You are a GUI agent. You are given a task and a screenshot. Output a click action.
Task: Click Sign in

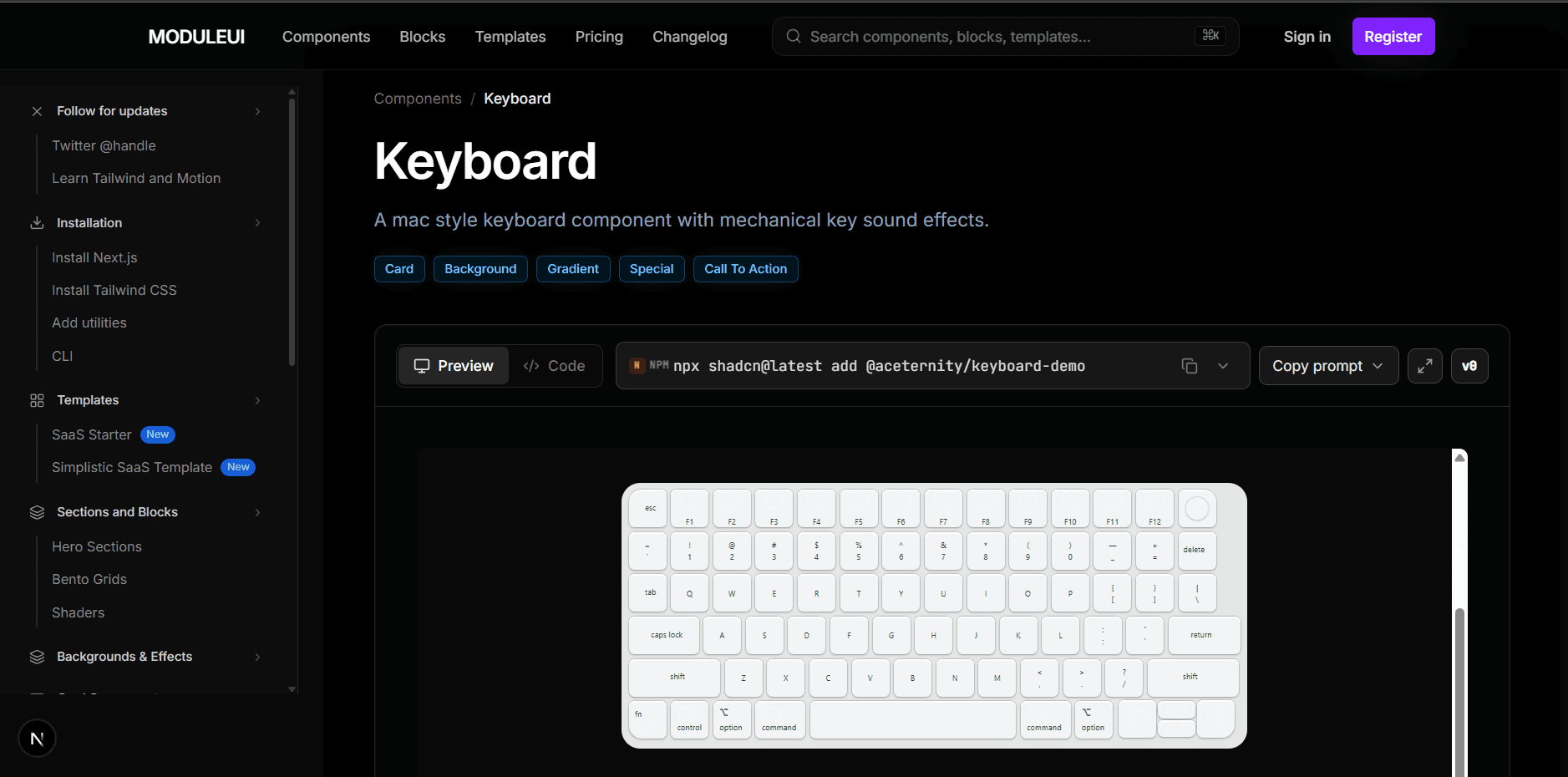point(1307,37)
